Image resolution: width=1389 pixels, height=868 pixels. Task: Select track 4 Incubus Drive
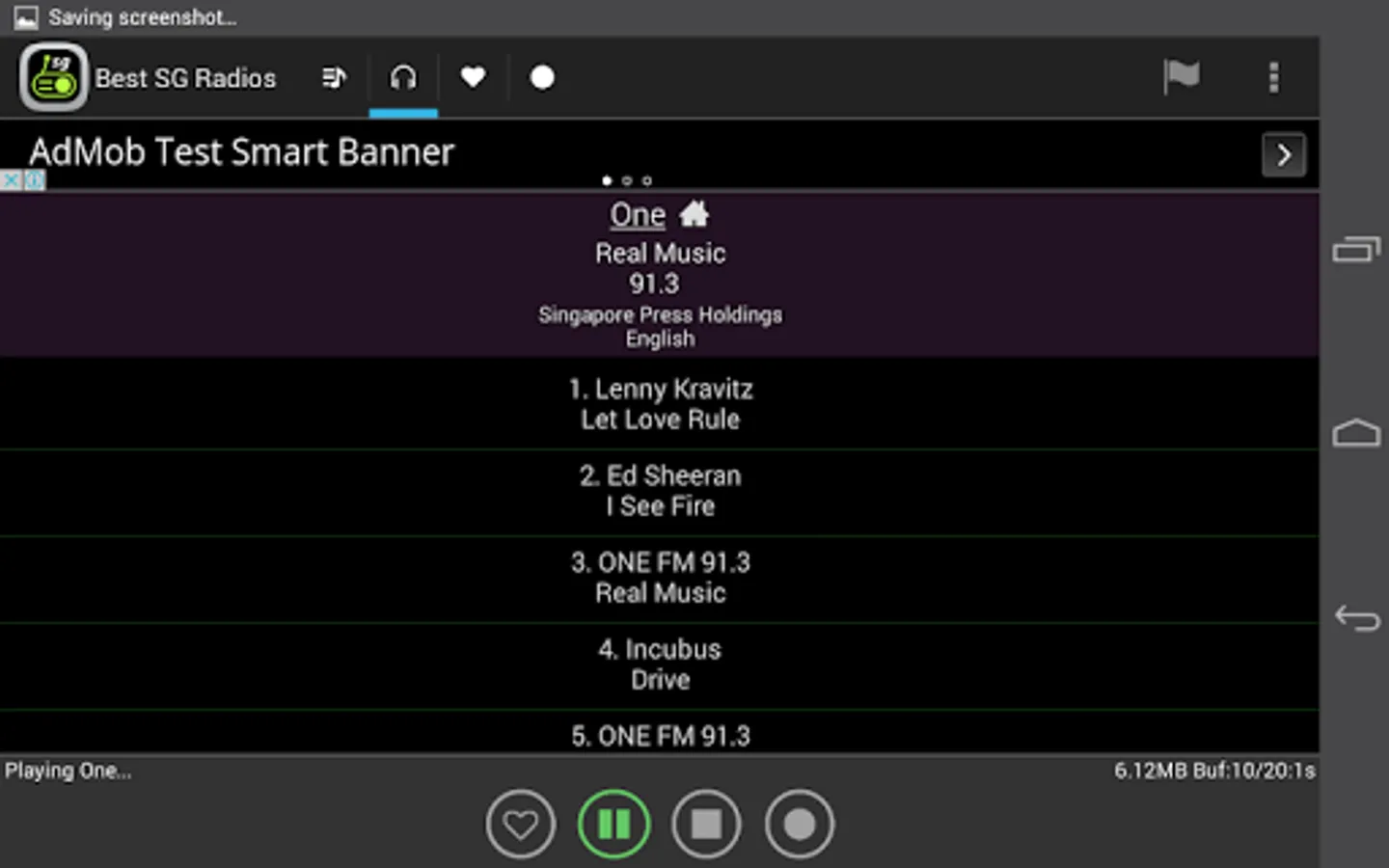coord(660,665)
